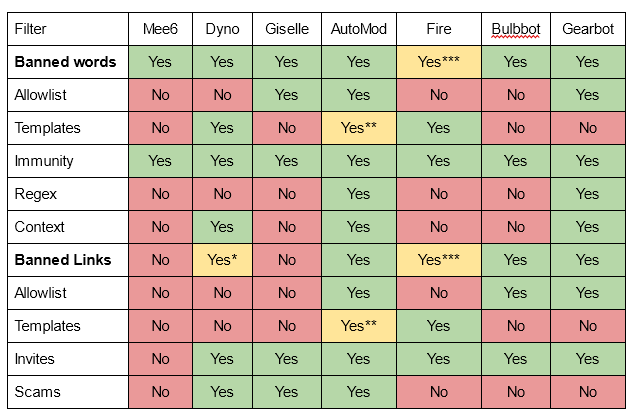Click the Dyno column header

pos(222,29)
